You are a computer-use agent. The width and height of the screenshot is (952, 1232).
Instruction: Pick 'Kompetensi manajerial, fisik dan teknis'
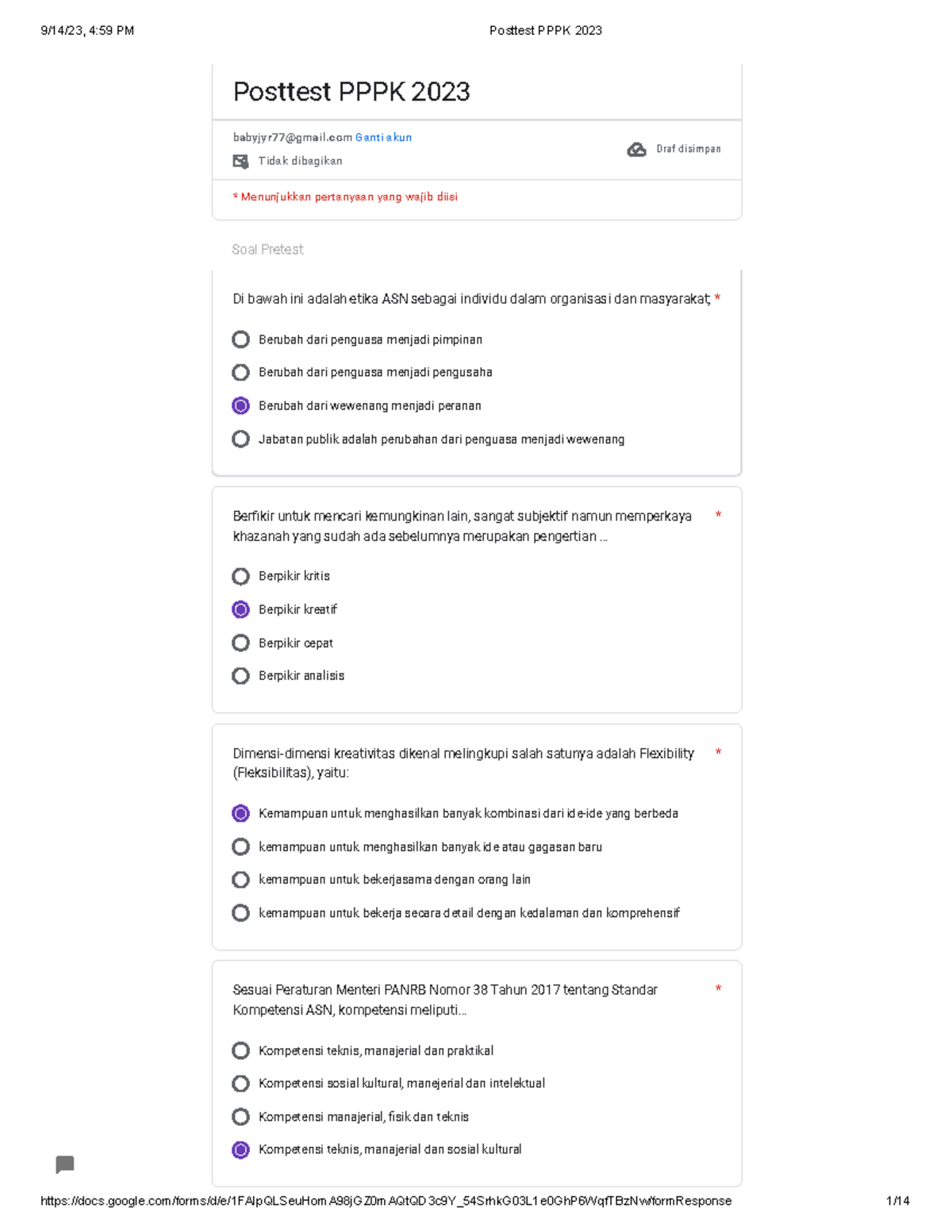click(x=241, y=1117)
